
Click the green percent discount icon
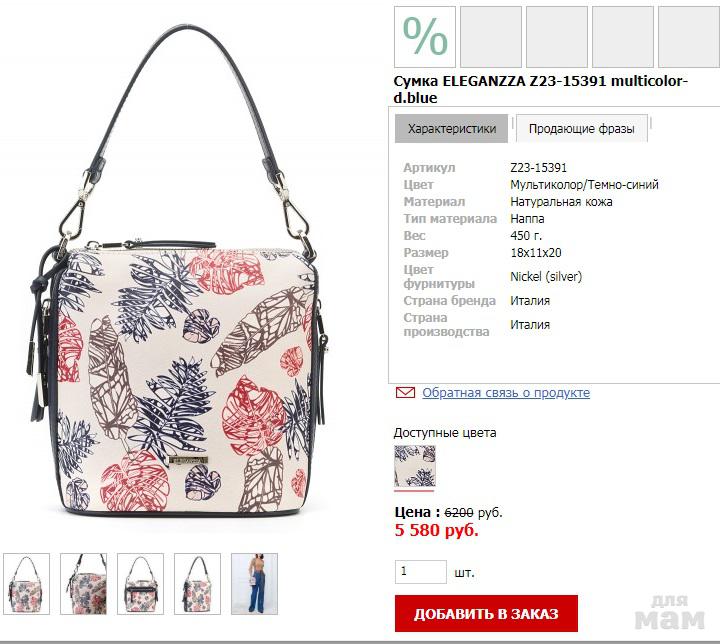click(x=425, y=37)
